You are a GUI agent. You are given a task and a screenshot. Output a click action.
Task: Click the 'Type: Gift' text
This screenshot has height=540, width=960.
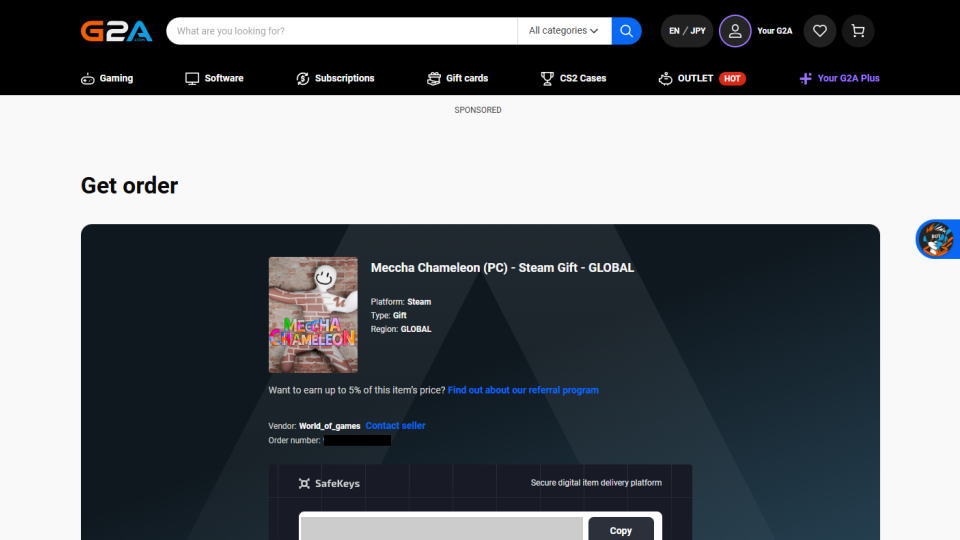(389, 315)
